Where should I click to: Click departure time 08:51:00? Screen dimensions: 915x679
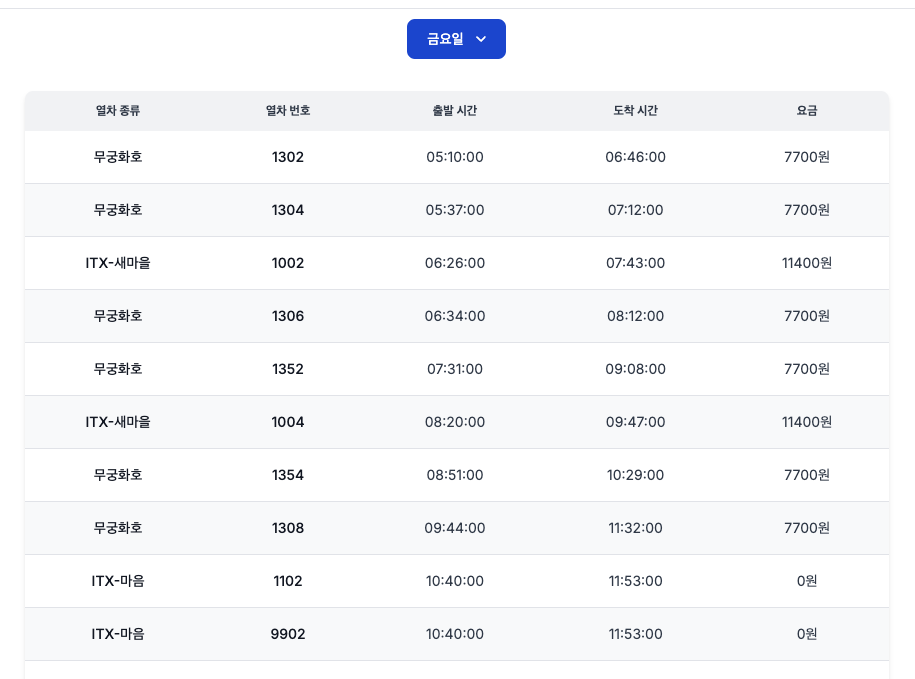click(x=455, y=475)
